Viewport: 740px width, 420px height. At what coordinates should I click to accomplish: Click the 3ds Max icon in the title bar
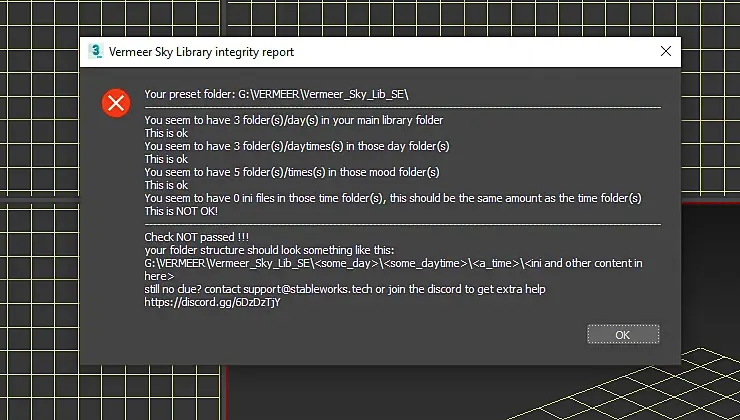[96, 51]
